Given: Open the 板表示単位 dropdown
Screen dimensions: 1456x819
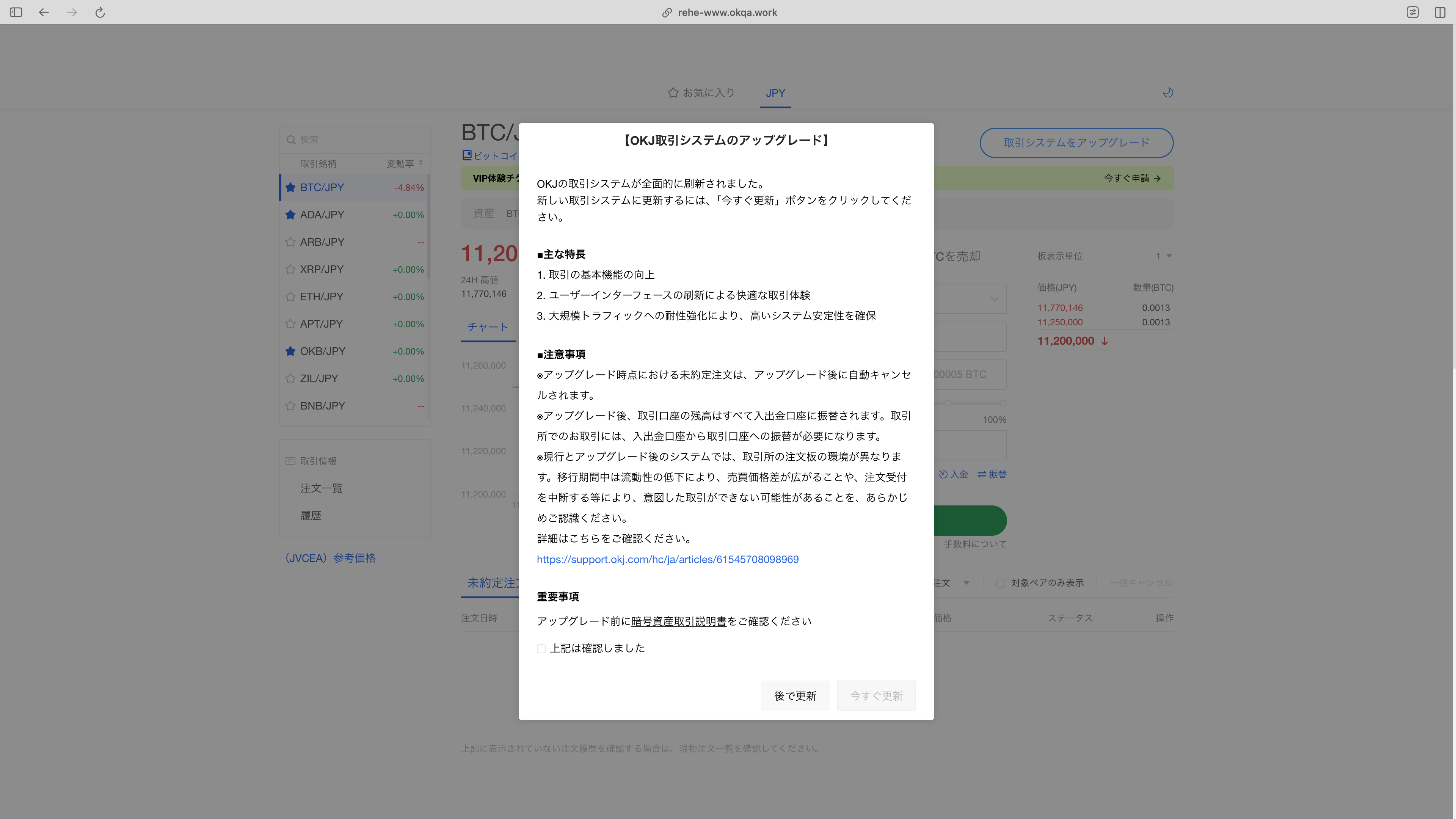Looking at the screenshot, I should click(1164, 256).
